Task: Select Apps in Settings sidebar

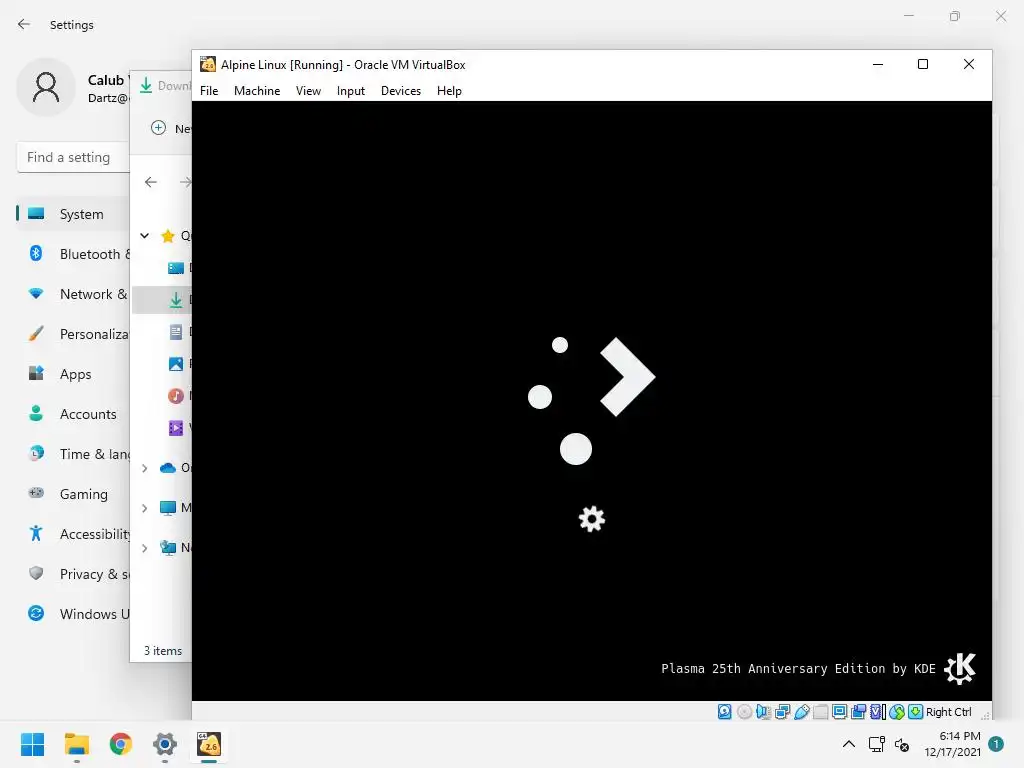Action: click(73, 374)
